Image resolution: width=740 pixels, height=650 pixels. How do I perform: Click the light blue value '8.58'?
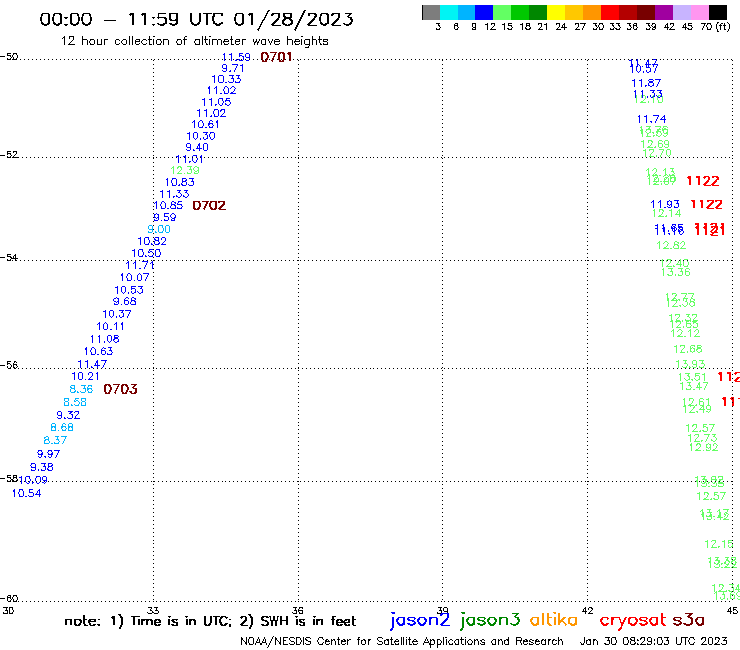[x=75, y=402]
